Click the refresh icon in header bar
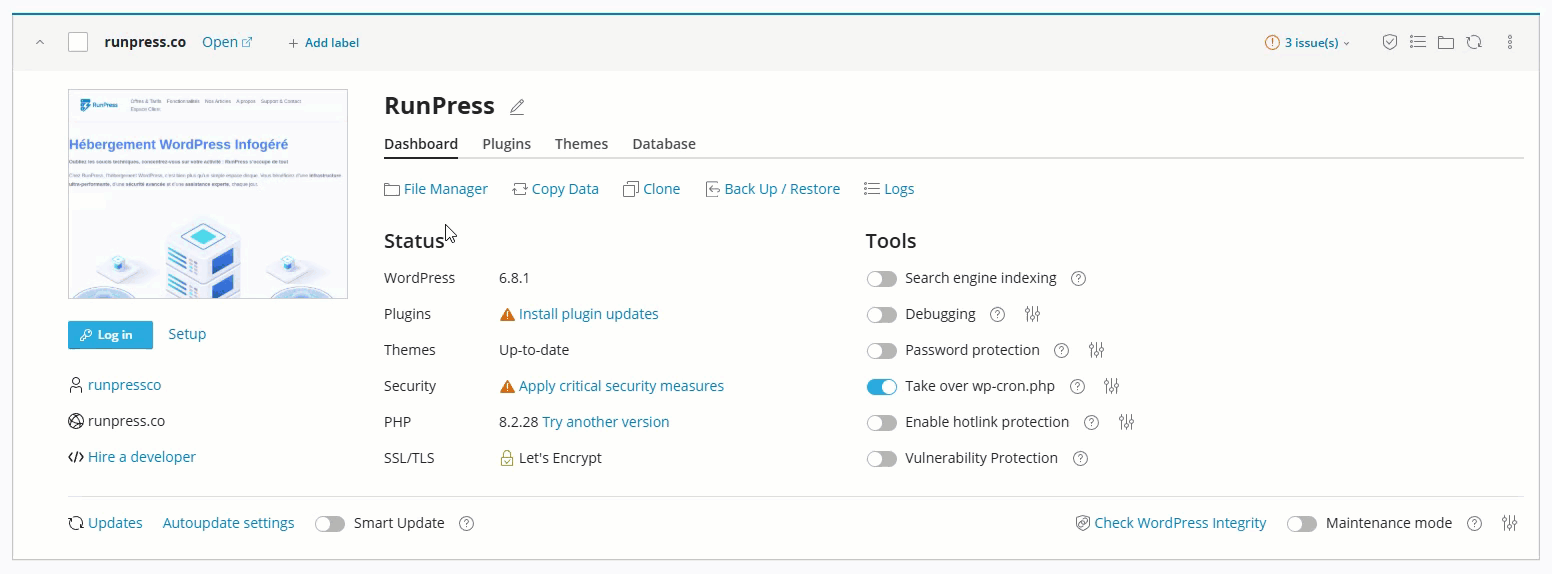 [1474, 42]
